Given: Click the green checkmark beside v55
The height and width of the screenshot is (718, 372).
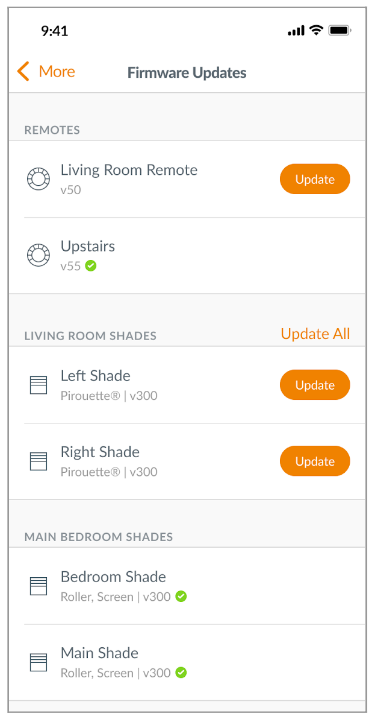Looking at the screenshot, I should (91, 266).
